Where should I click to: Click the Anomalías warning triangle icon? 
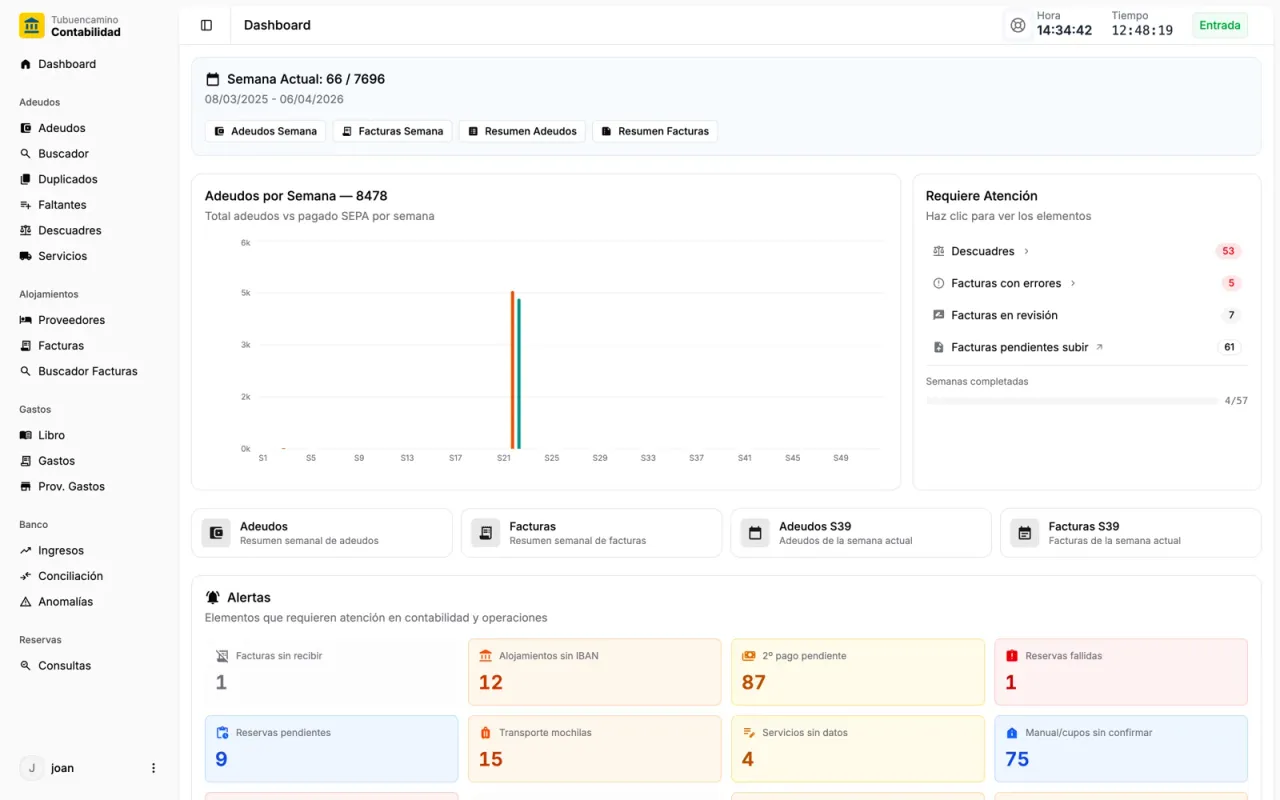point(26,602)
